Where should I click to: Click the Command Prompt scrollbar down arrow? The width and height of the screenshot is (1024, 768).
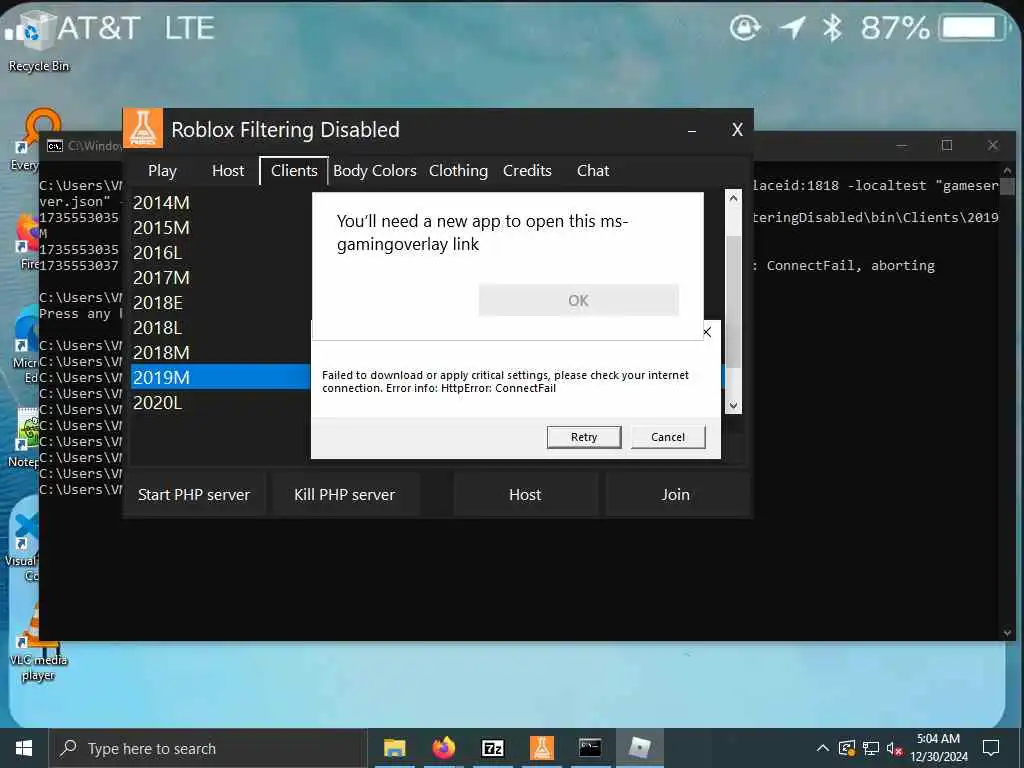coord(1007,632)
